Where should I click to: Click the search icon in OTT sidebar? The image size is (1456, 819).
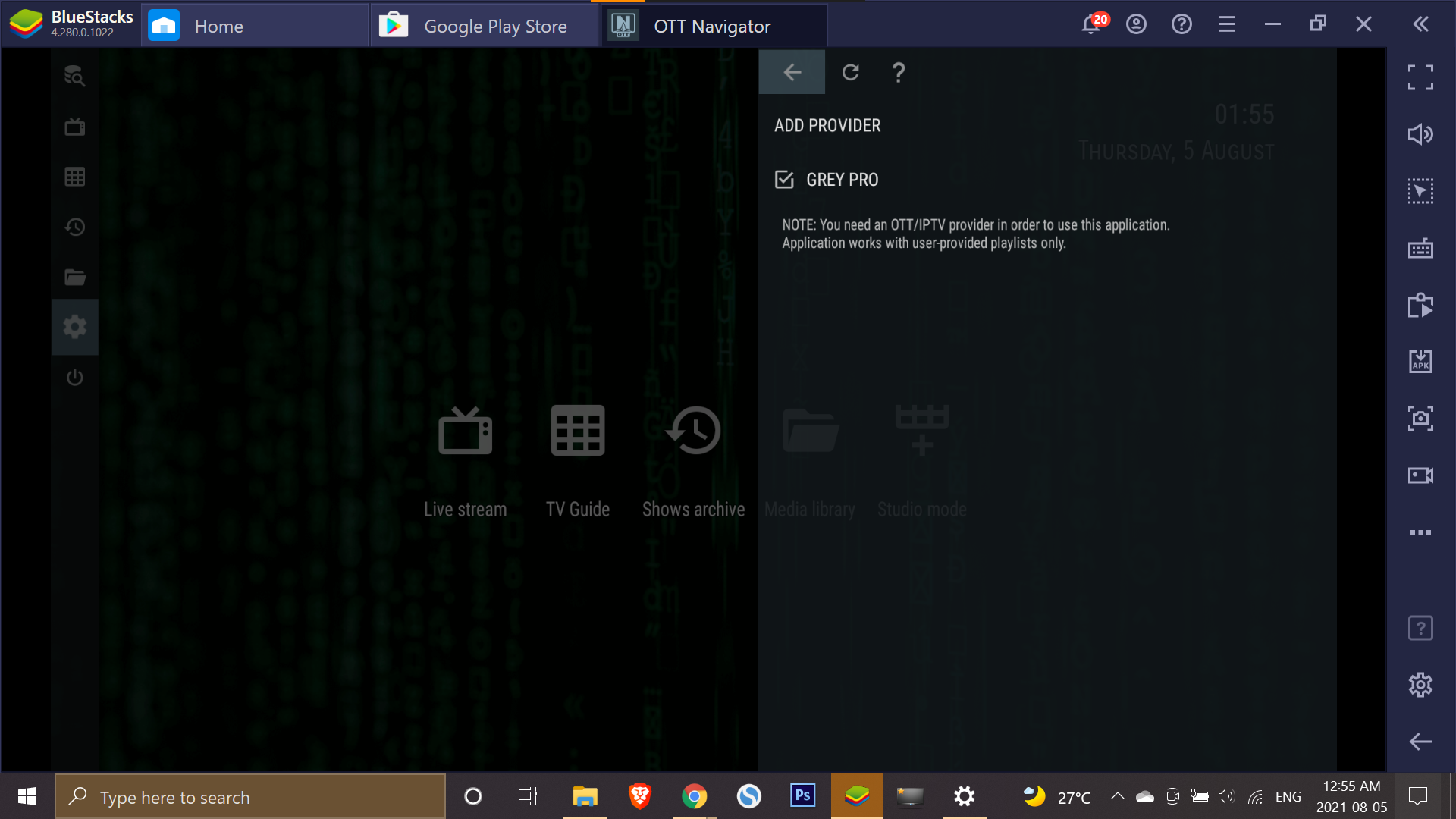[74, 76]
